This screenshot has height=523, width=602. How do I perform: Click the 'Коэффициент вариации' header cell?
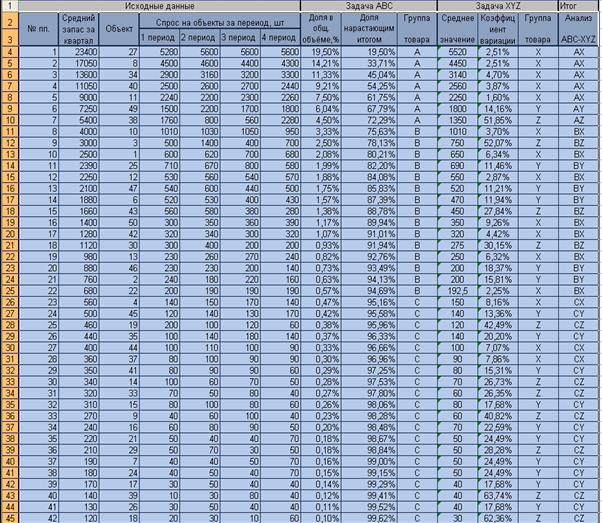click(x=498, y=29)
